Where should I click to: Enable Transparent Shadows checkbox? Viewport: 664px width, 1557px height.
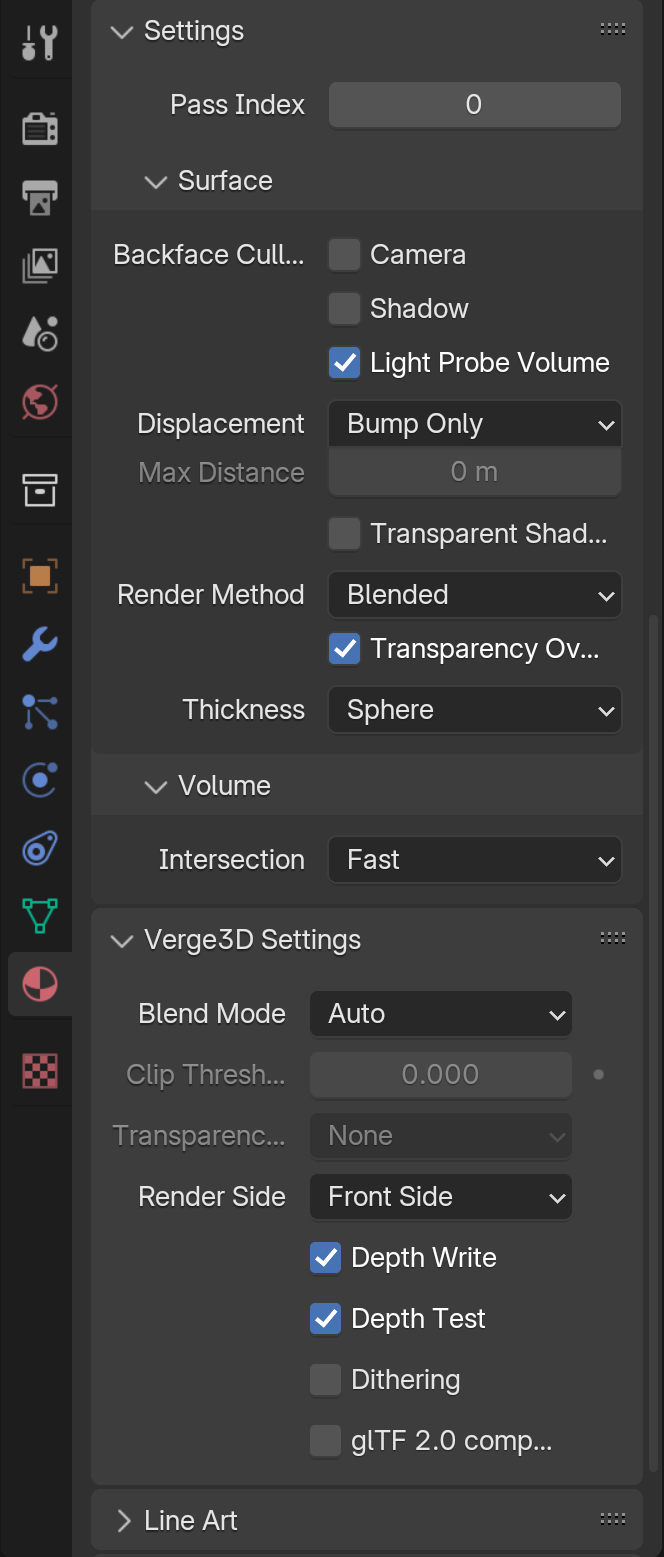pos(344,534)
